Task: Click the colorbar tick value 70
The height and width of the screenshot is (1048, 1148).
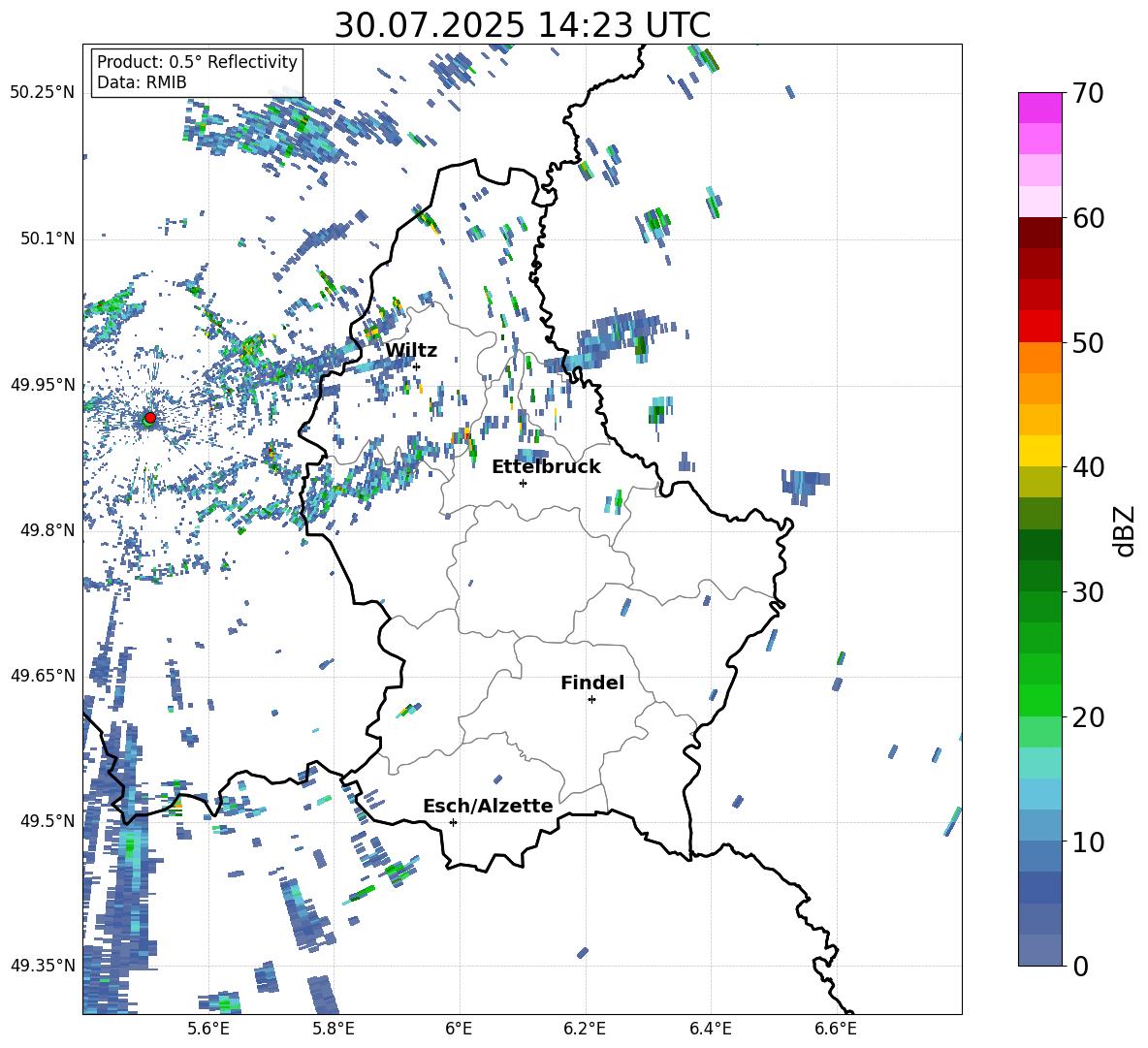Action: [1088, 93]
